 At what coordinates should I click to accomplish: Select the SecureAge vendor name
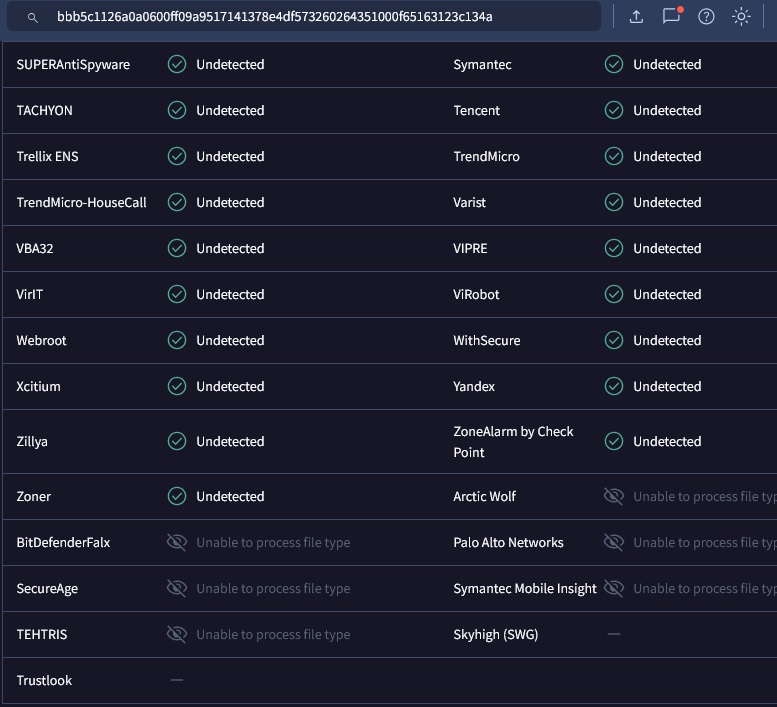pyautogui.click(x=47, y=589)
